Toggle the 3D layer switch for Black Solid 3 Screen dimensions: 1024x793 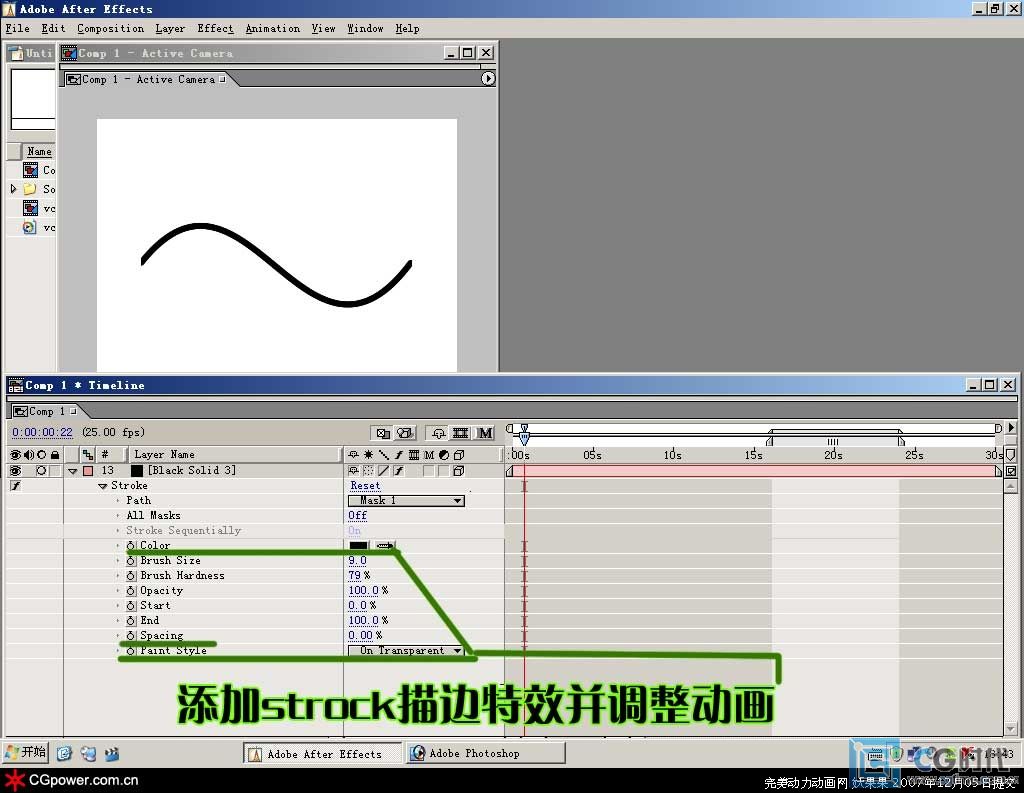458,471
